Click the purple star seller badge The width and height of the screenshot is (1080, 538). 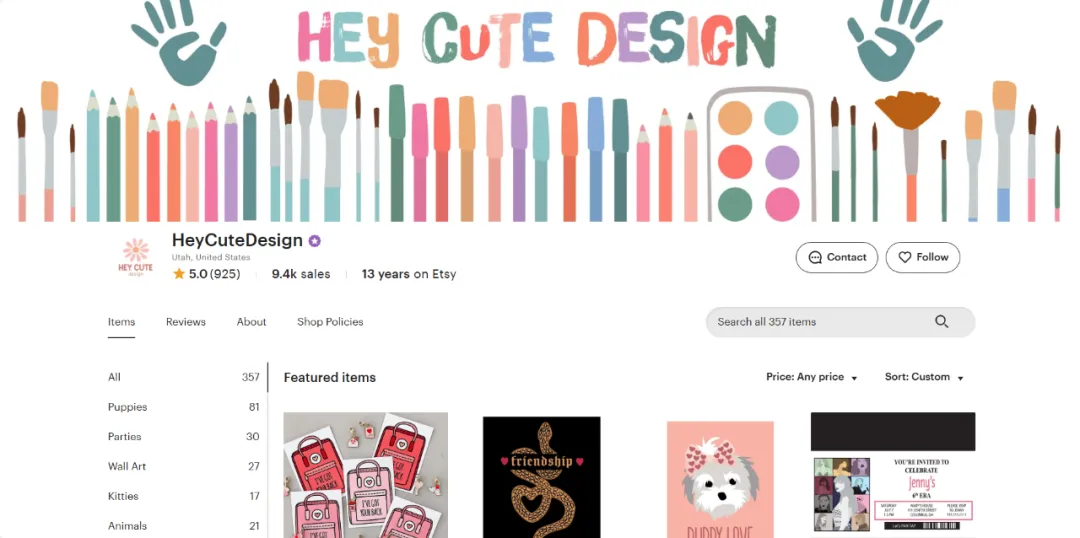pyautogui.click(x=314, y=241)
